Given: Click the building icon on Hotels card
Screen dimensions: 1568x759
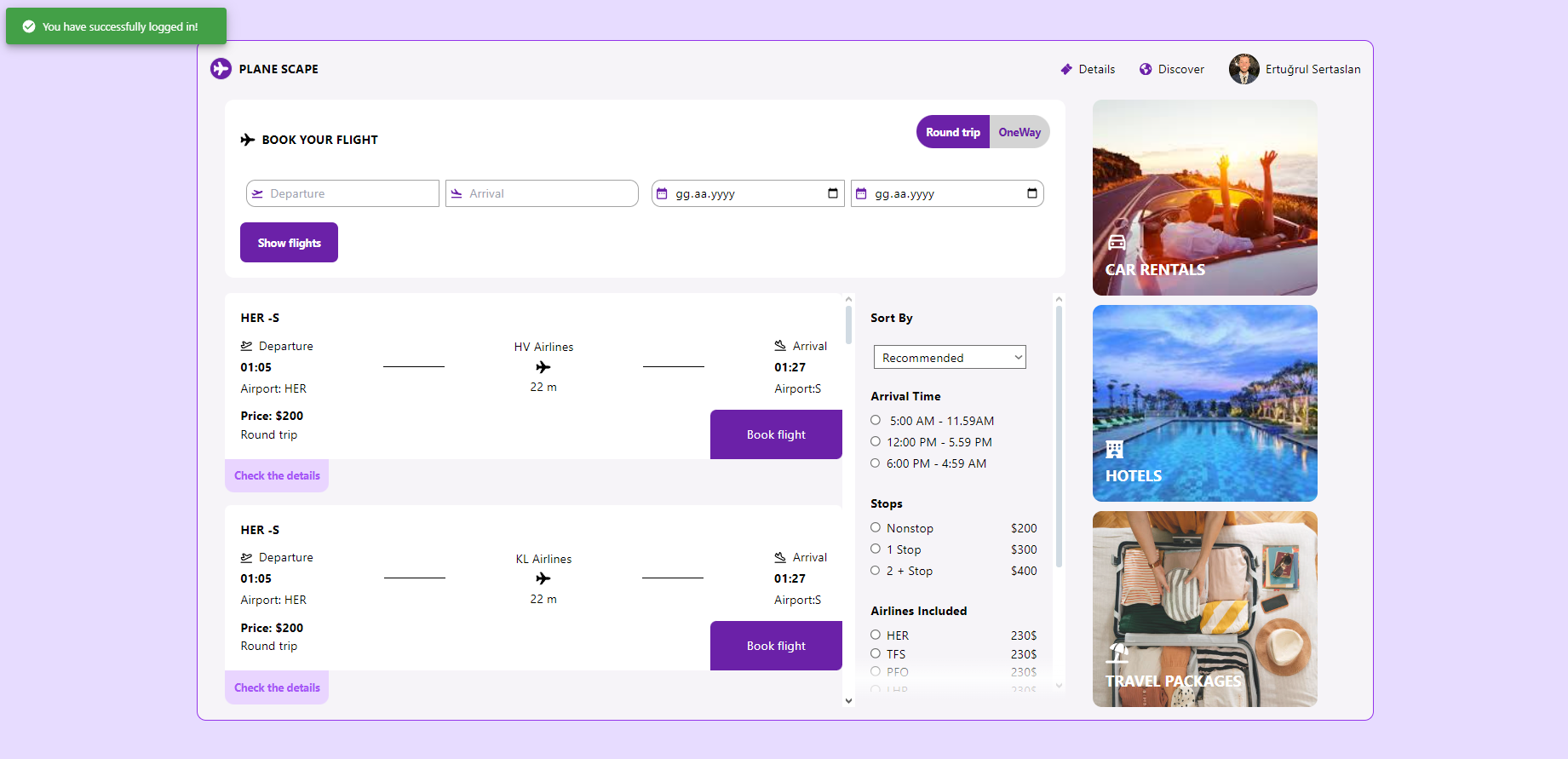Looking at the screenshot, I should 1115,449.
